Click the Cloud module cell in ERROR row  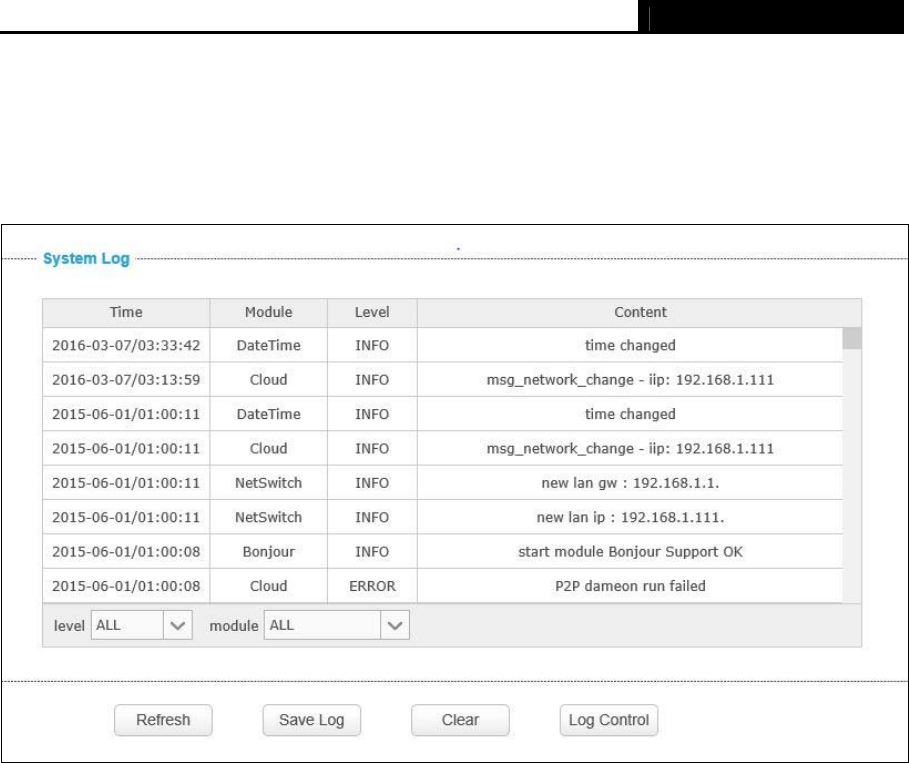point(268,586)
